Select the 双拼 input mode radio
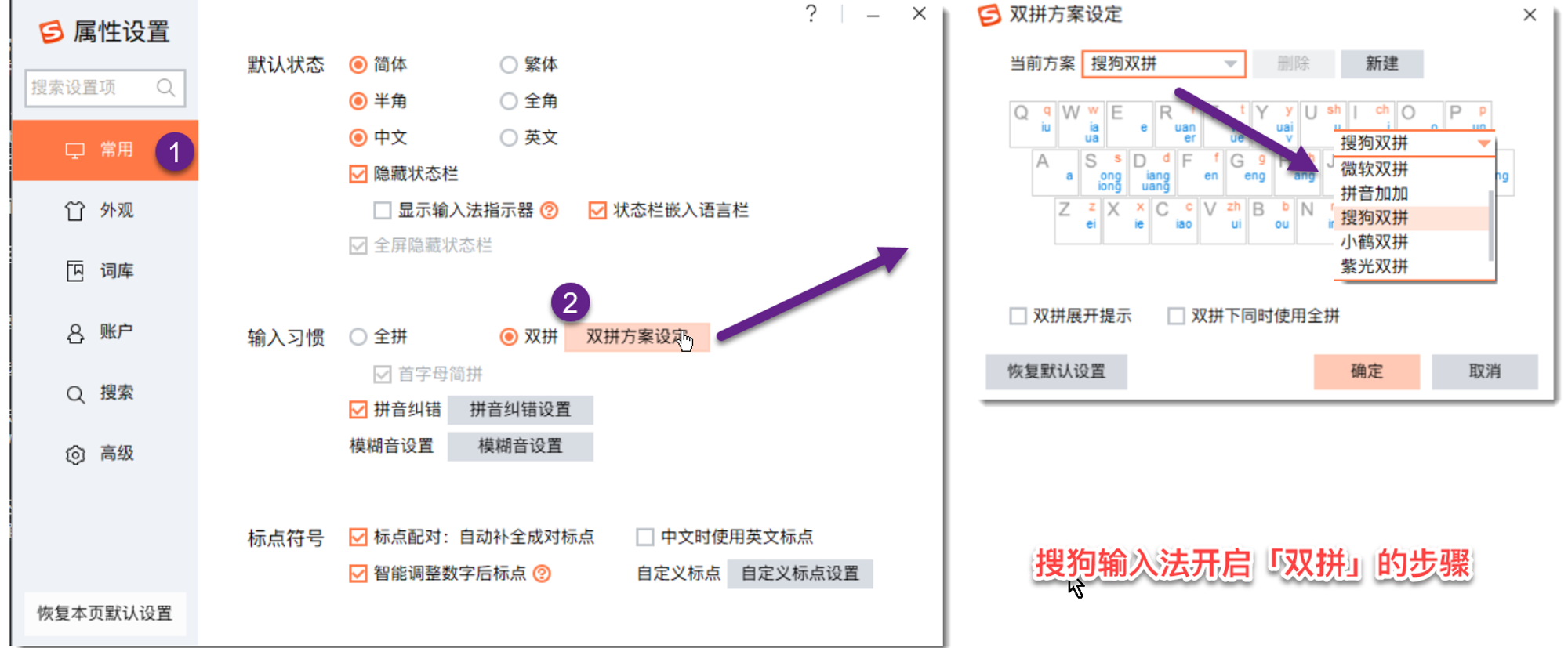This screenshot has height=648, width=1568. tap(509, 337)
